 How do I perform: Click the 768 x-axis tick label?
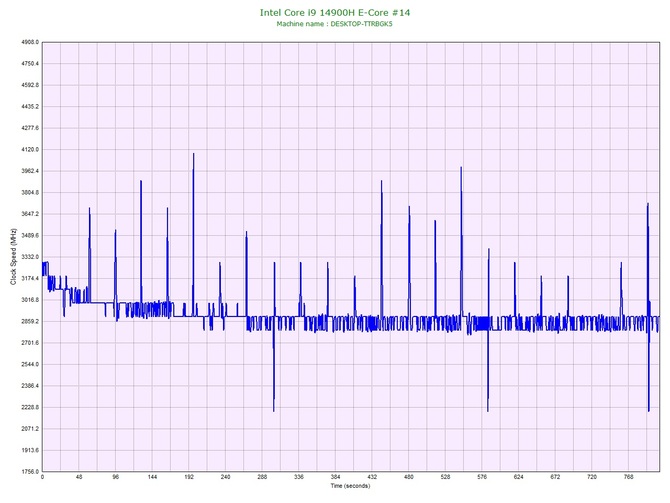pyautogui.click(x=629, y=477)
